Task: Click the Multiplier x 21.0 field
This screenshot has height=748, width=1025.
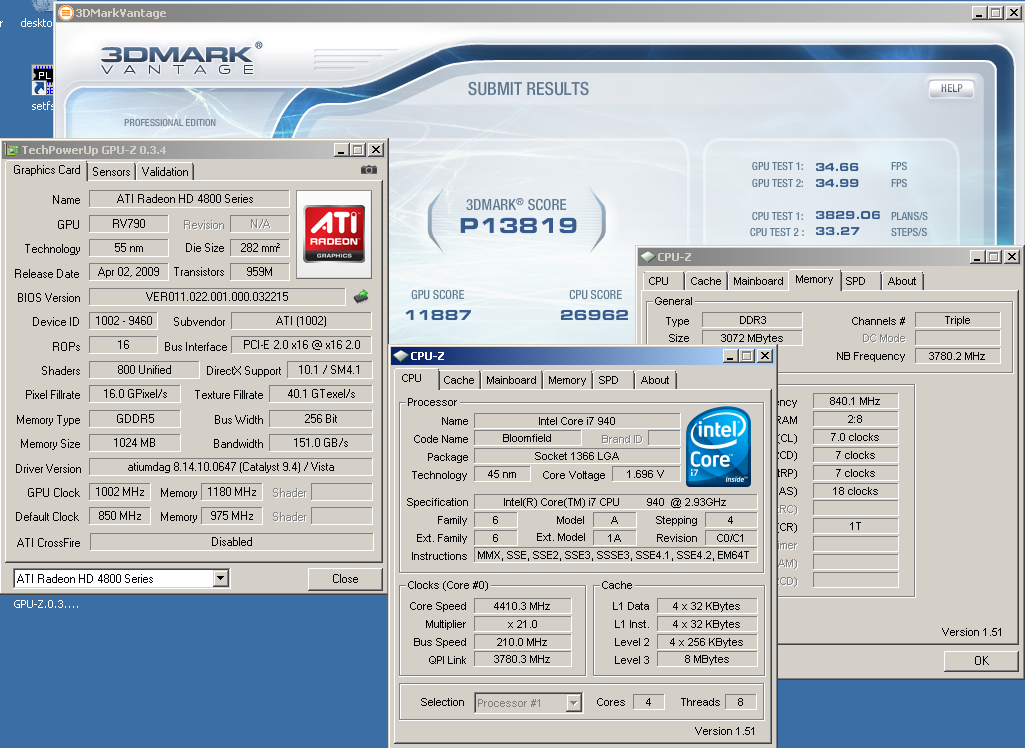Action: tap(522, 624)
